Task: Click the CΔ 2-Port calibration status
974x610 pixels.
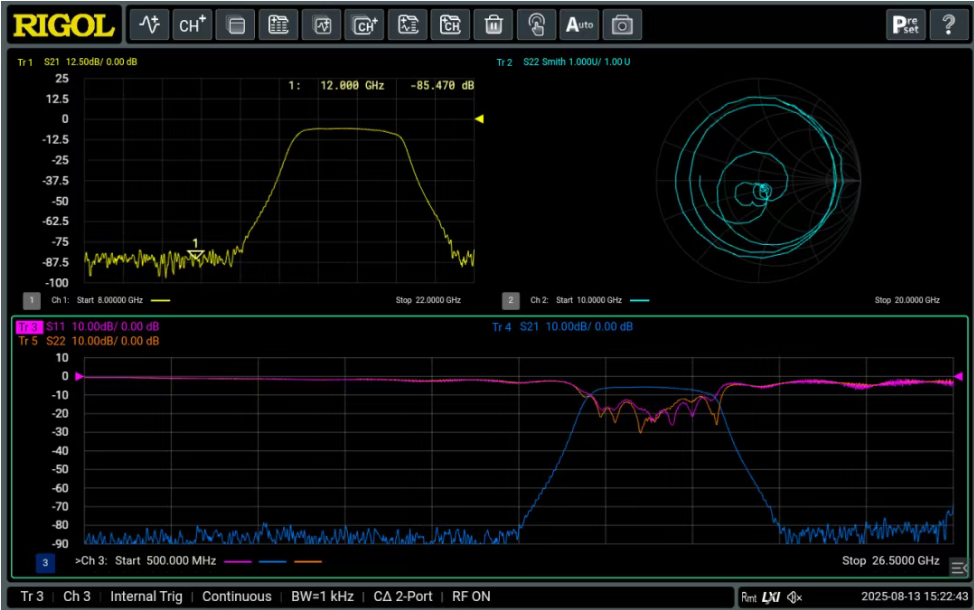Action: click(403, 596)
